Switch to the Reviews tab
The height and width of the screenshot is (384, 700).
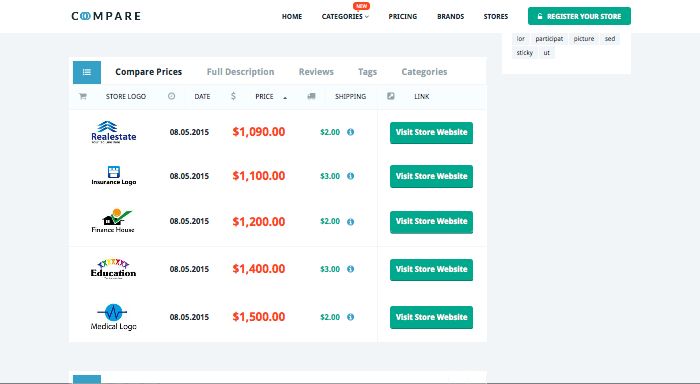[x=316, y=72]
